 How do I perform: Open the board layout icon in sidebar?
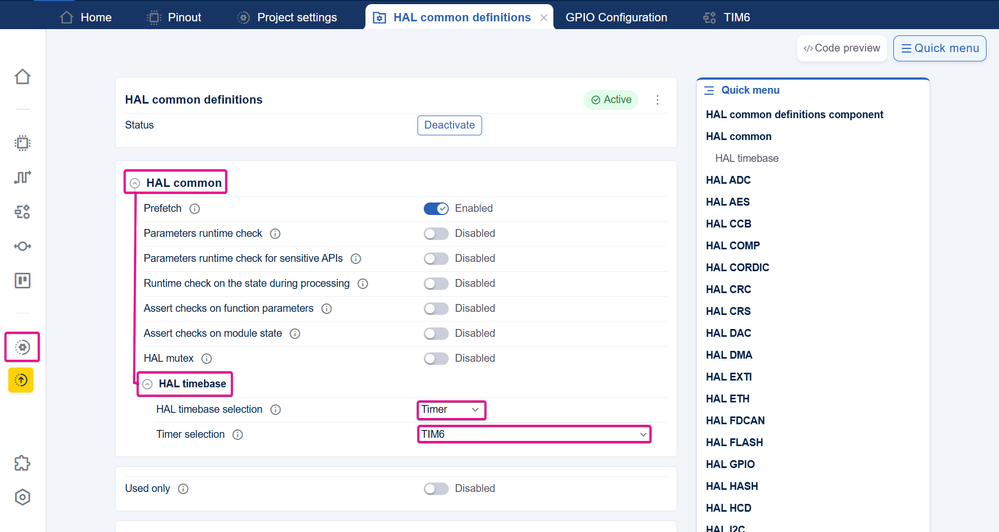[x=22, y=280]
